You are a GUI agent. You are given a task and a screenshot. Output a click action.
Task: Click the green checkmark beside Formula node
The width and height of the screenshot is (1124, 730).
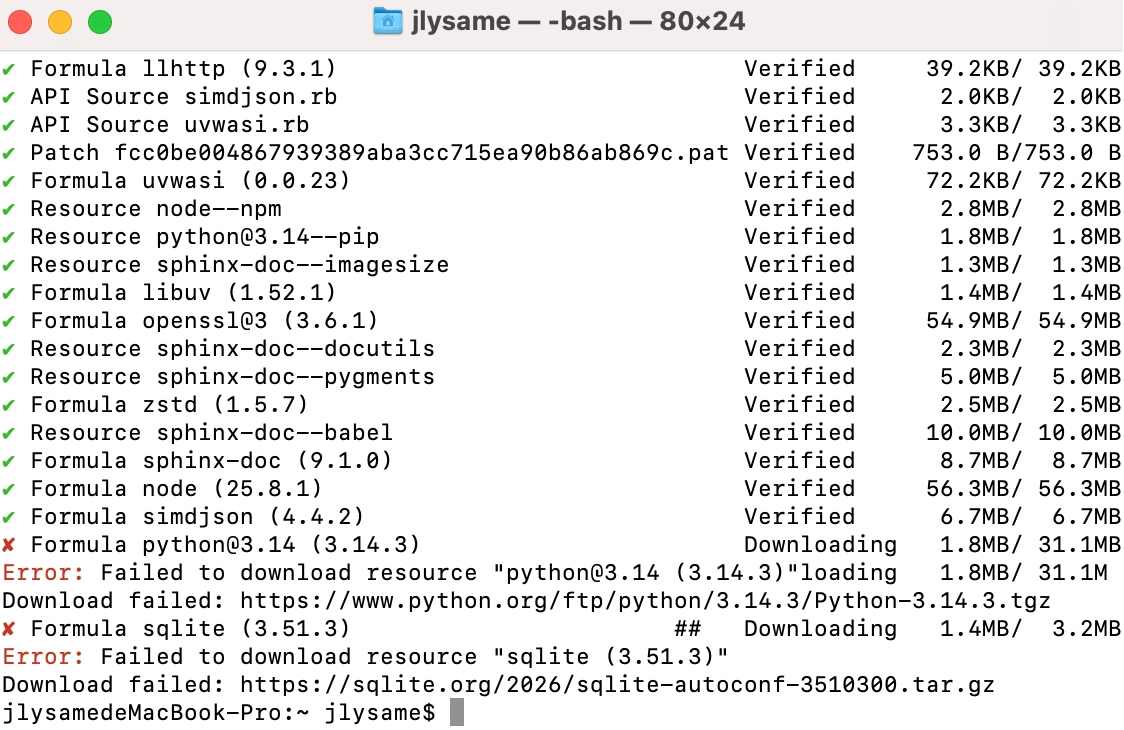tap(9, 489)
